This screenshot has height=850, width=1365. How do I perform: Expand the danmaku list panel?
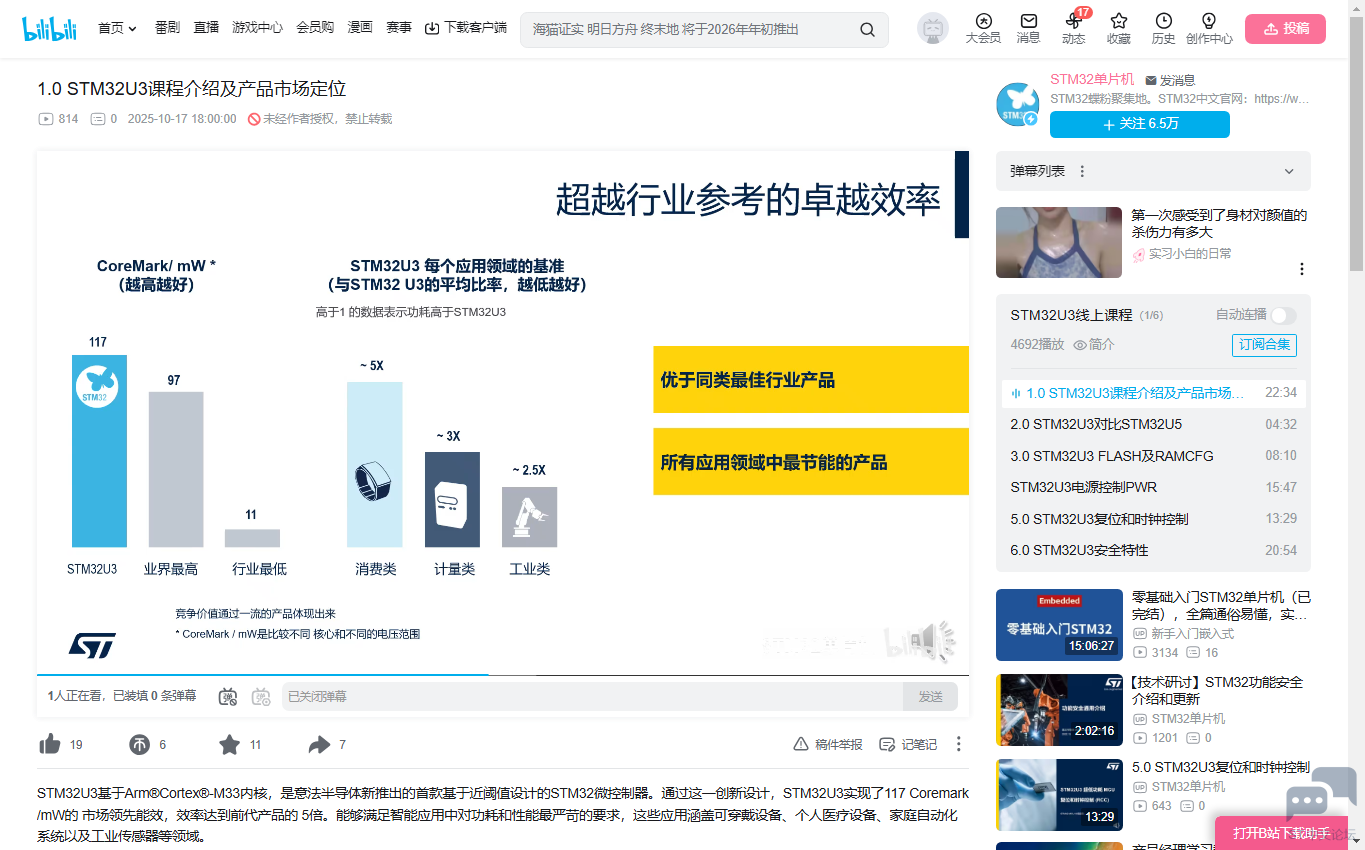click(x=1289, y=171)
